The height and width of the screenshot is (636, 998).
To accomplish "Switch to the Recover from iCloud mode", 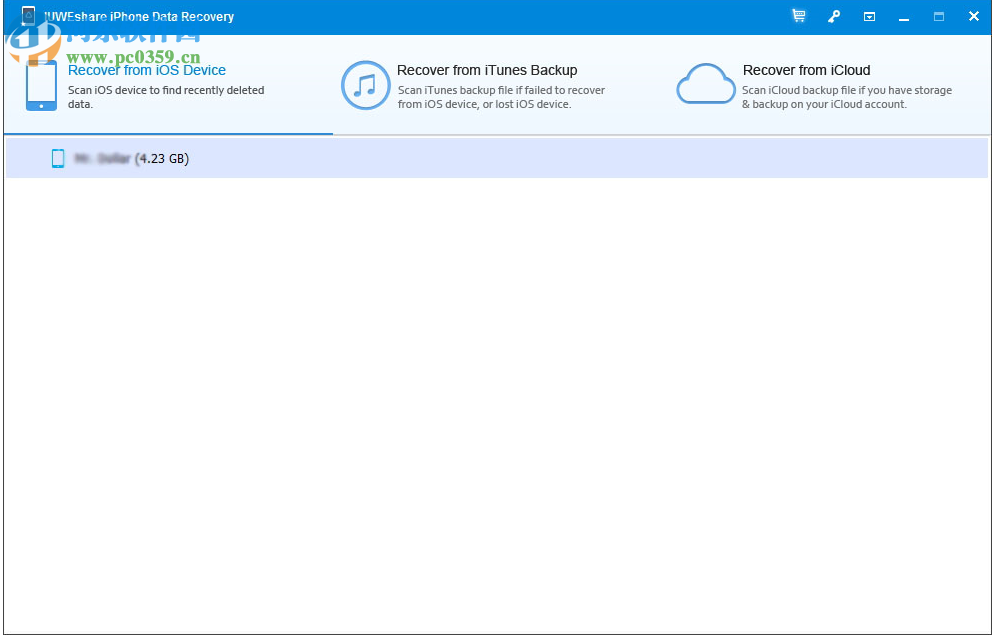I will pos(806,70).
